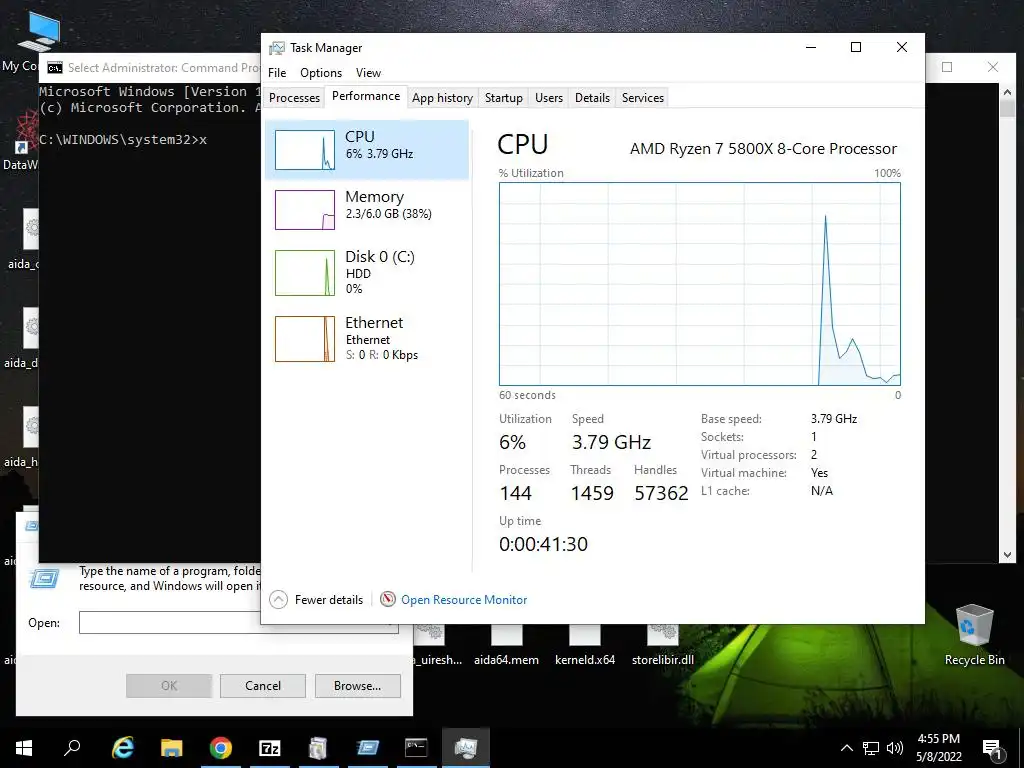Click the Threads value 1459
Image resolution: width=1024 pixels, height=768 pixels.
(592, 493)
